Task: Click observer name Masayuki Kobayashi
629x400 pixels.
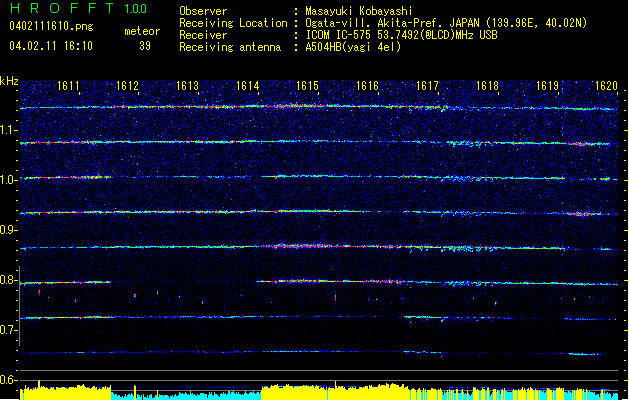Action: tap(360, 10)
